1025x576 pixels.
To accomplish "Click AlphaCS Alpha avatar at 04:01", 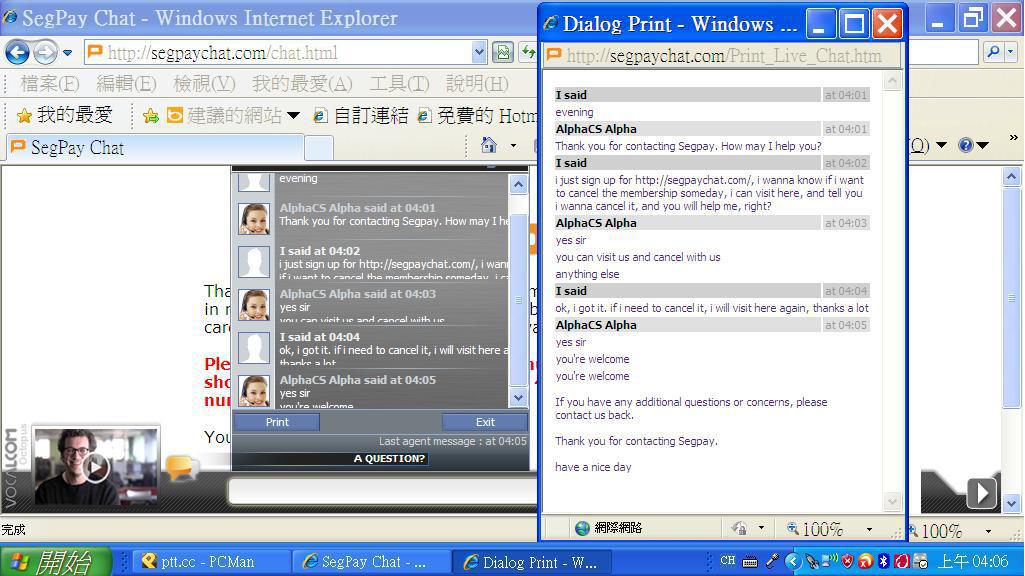I will tap(254, 219).
